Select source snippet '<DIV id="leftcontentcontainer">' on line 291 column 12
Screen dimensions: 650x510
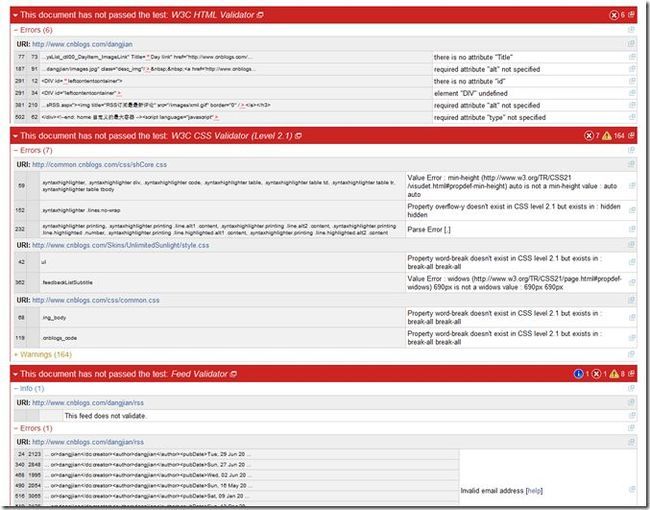pyautogui.click(x=82, y=81)
